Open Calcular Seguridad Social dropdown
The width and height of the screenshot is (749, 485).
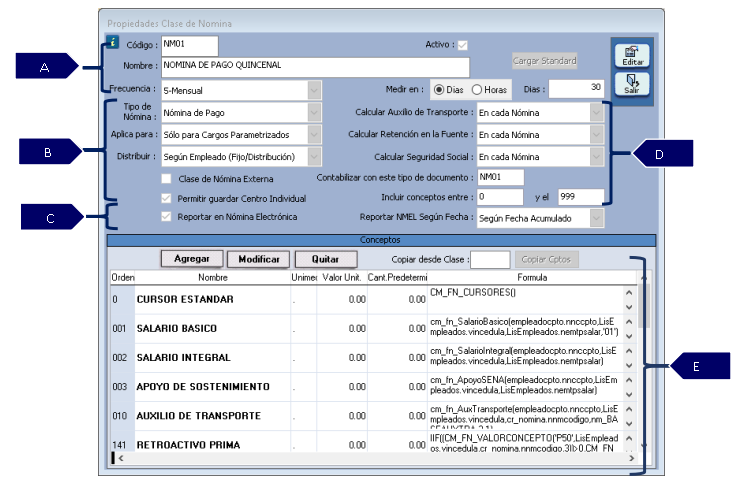tap(596, 157)
